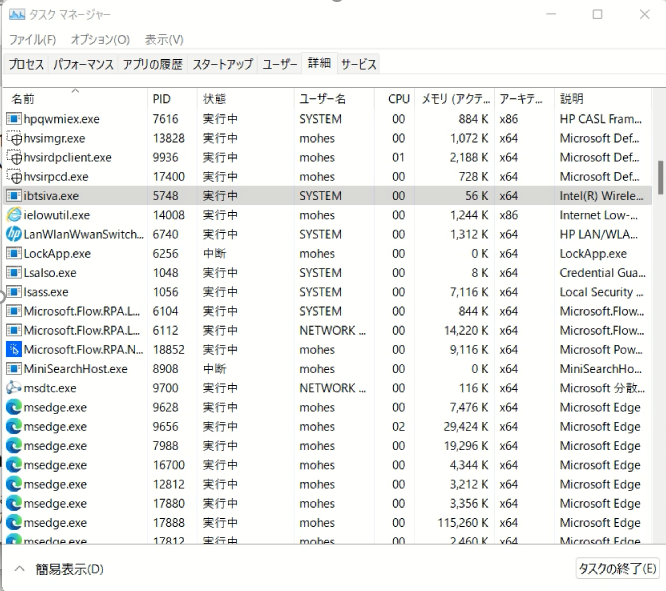Click Edge icon for msedge PID 9656
Screen dimensions: 666x591
[14, 427]
